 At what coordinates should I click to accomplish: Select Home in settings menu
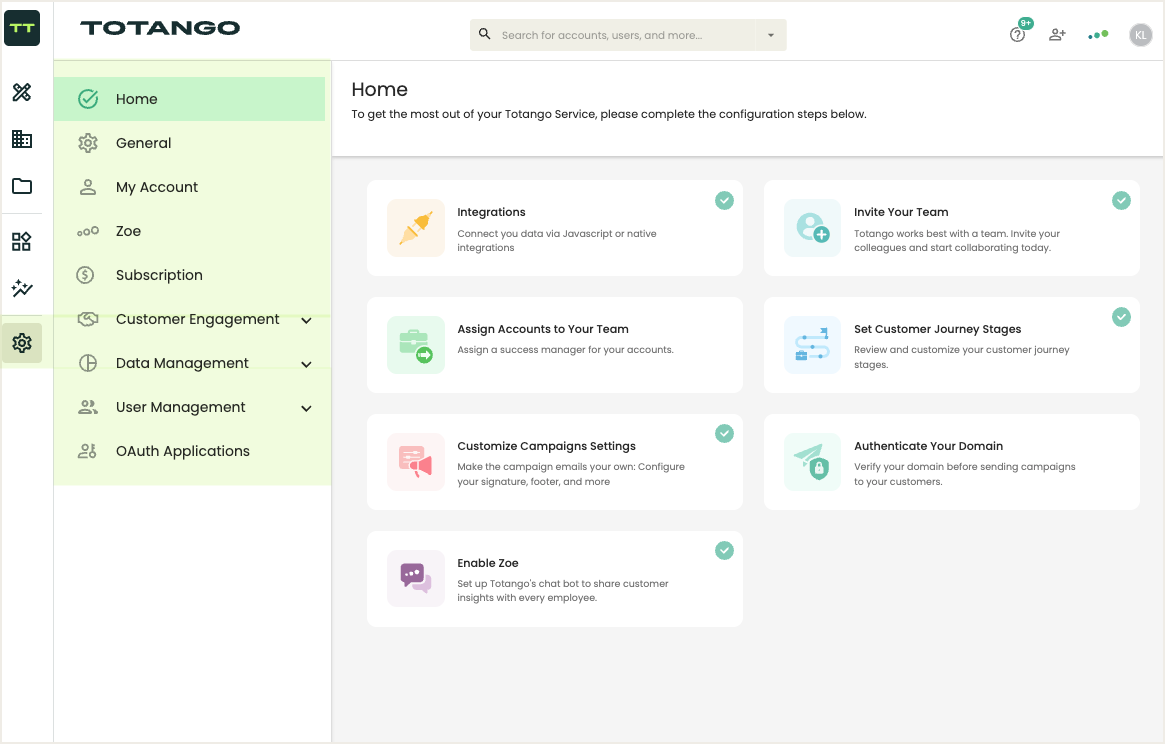(x=189, y=99)
